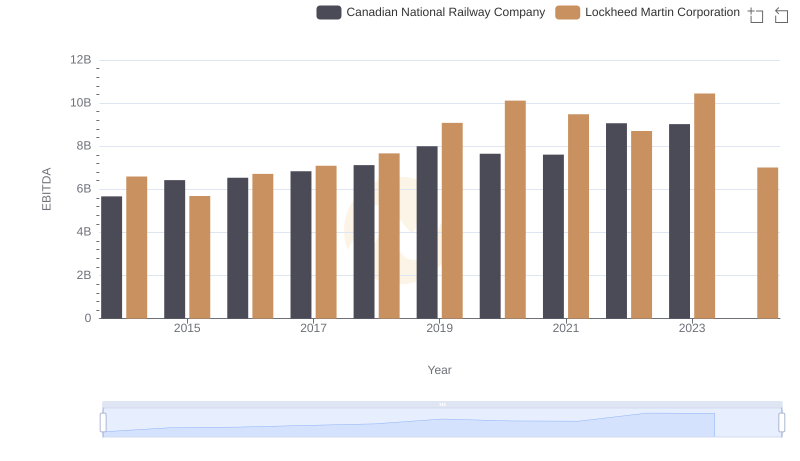Click the 2017 x-axis label

click(313, 328)
